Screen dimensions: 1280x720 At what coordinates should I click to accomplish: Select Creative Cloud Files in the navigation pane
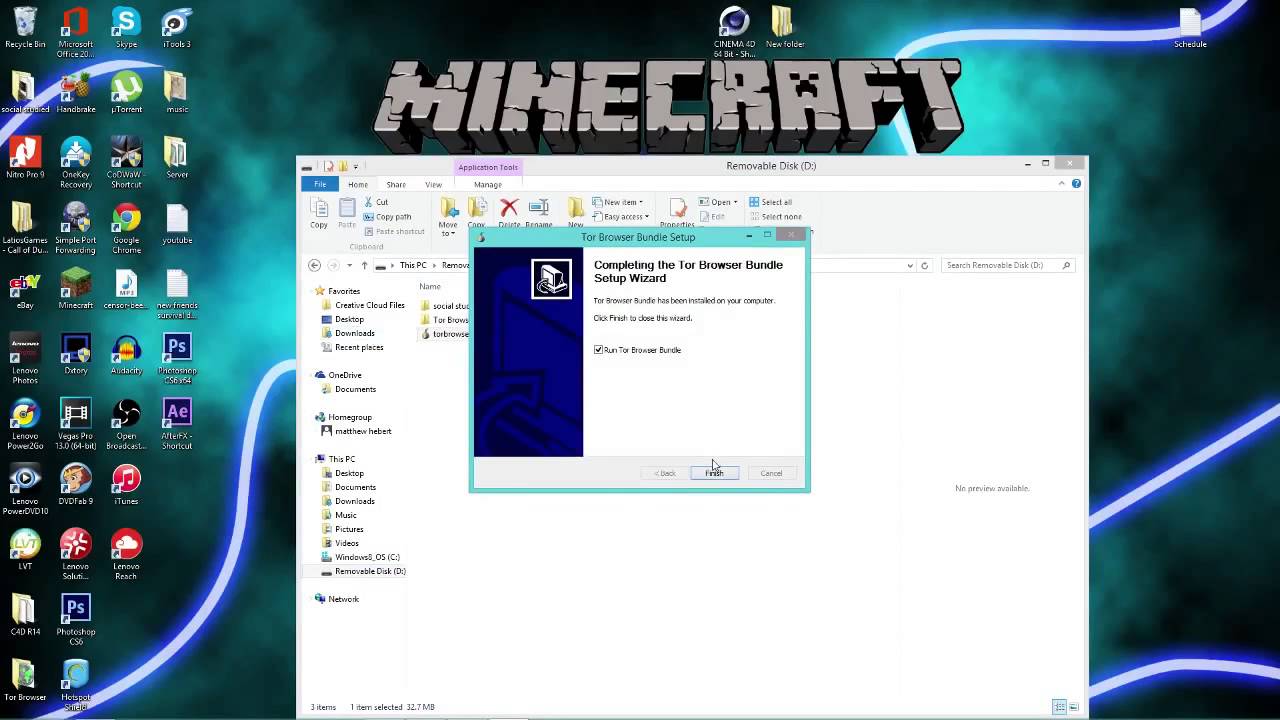pyautogui.click(x=361, y=305)
